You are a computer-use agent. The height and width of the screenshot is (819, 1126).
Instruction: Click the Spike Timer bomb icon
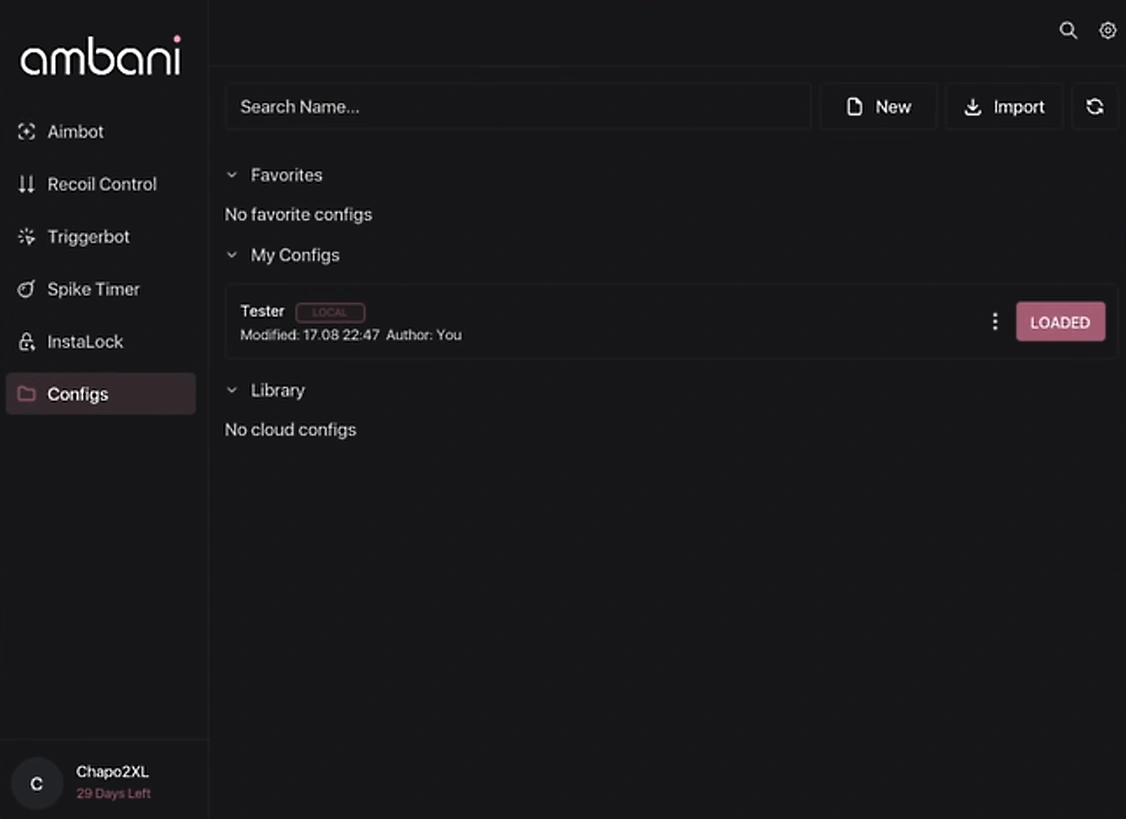tap(27, 289)
